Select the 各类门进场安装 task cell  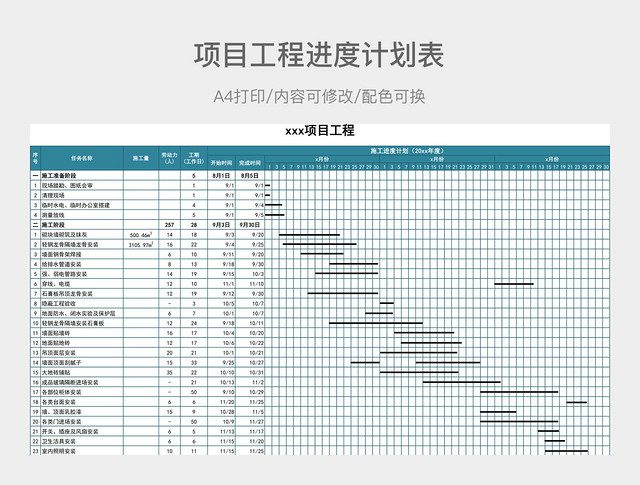82,421
